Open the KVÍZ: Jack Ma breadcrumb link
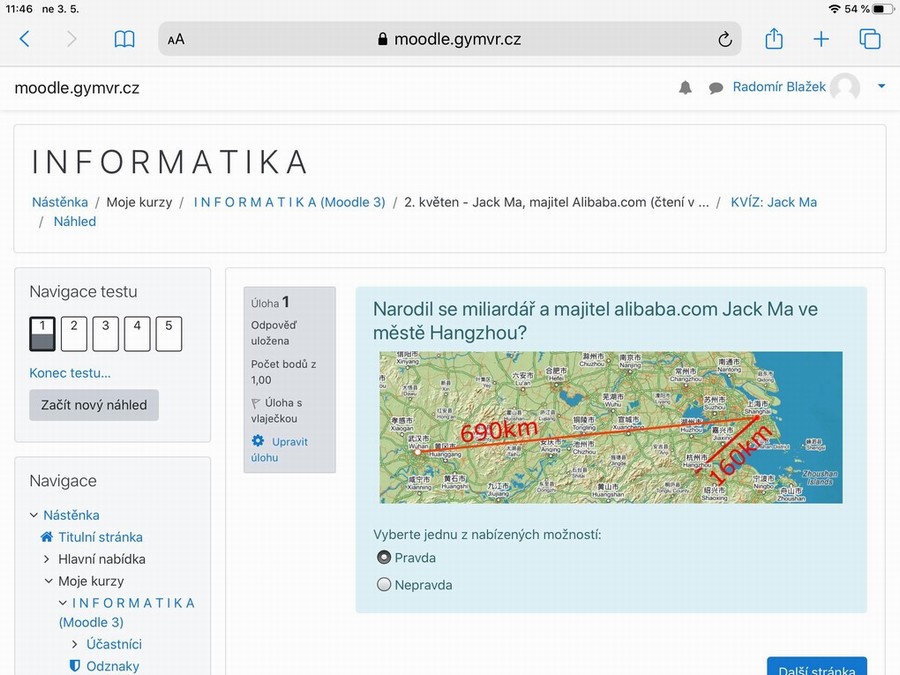900x675 pixels. coord(773,202)
